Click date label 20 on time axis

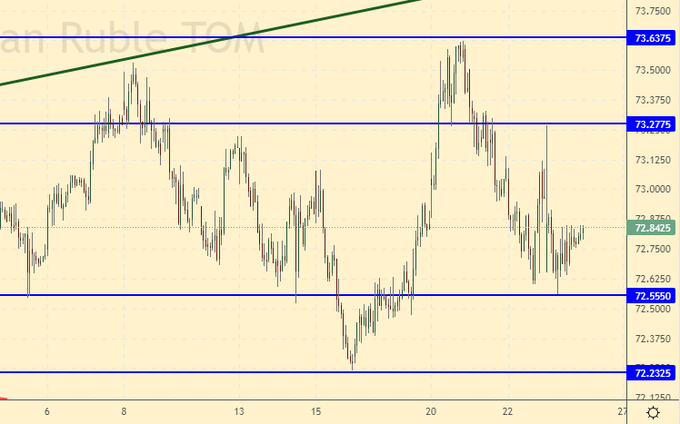pyautogui.click(x=431, y=411)
